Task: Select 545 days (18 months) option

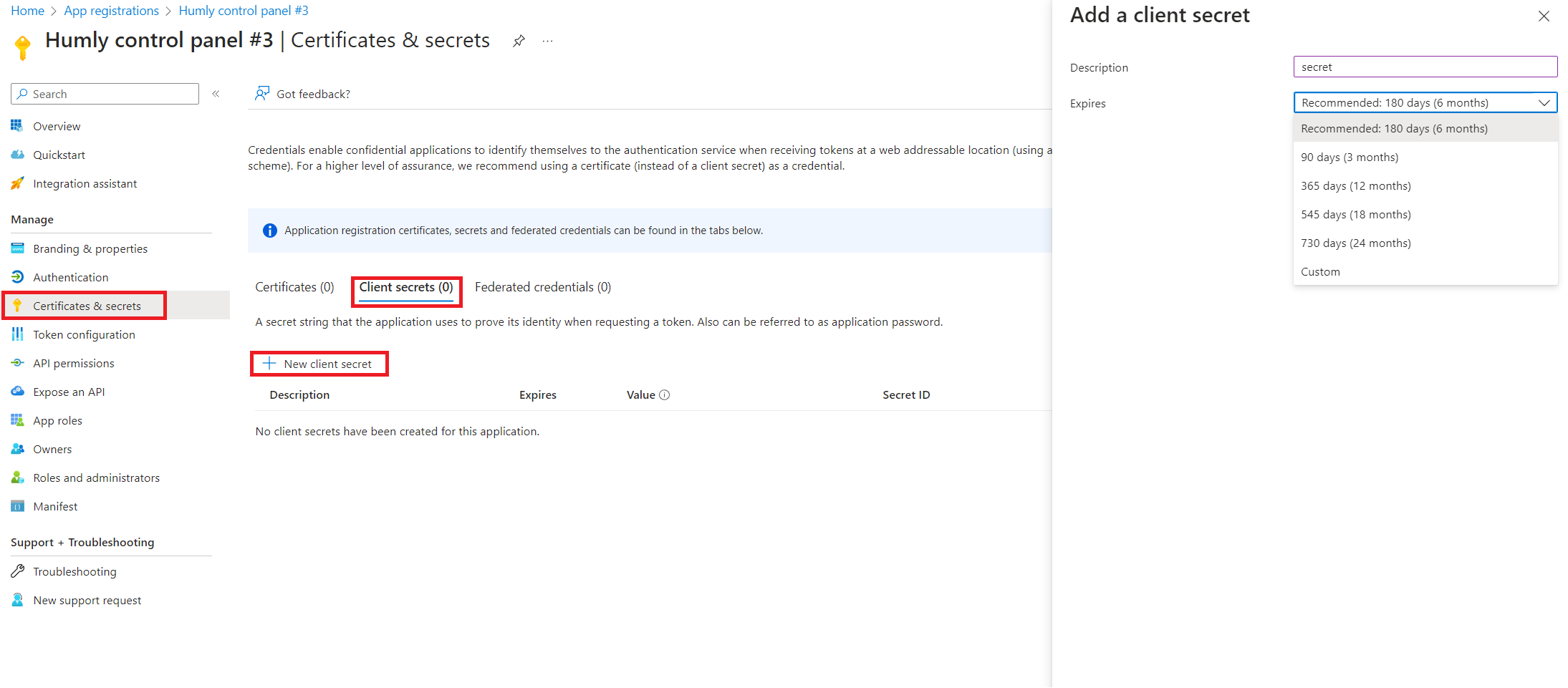Action: 1425,215
